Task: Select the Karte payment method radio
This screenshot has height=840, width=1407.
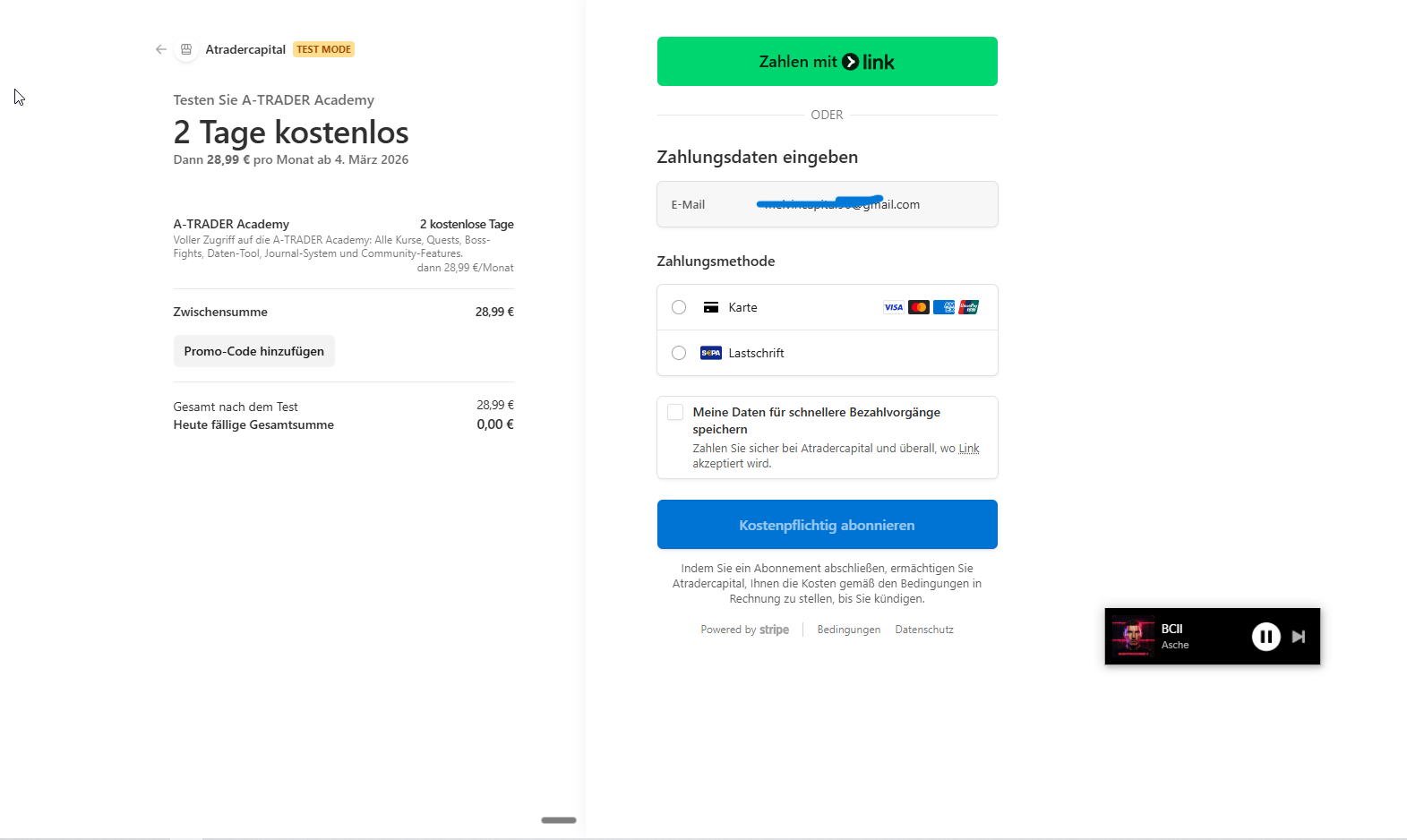Action: [x=678, y=307]
